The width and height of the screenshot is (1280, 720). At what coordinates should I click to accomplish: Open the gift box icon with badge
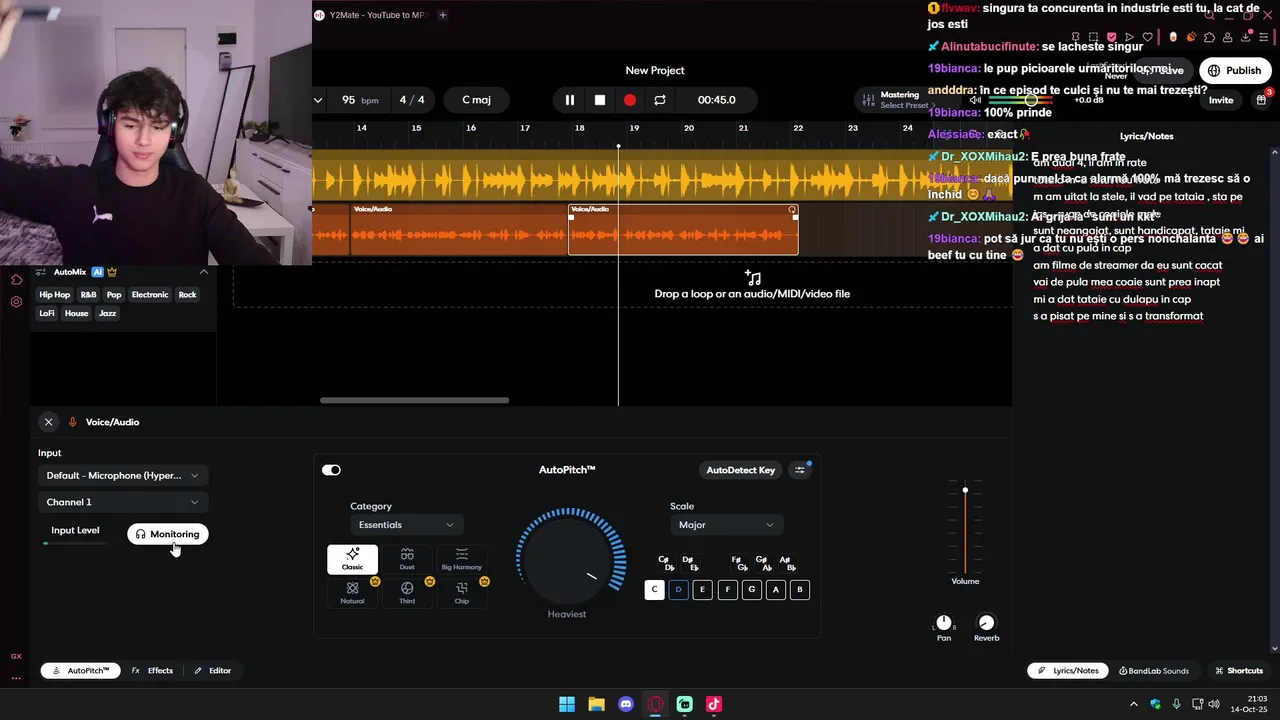pyautogui.click(x=1261, y=100)
